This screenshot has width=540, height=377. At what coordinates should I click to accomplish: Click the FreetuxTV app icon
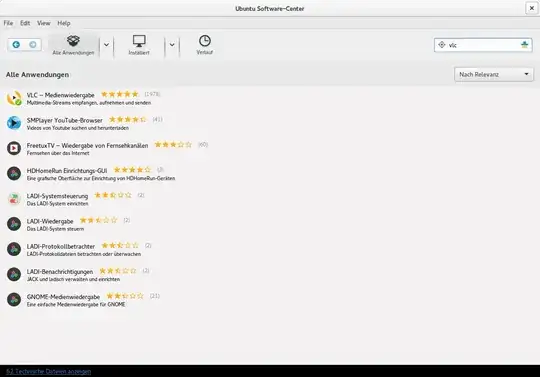pyautogui.click(x=14, y=148)
